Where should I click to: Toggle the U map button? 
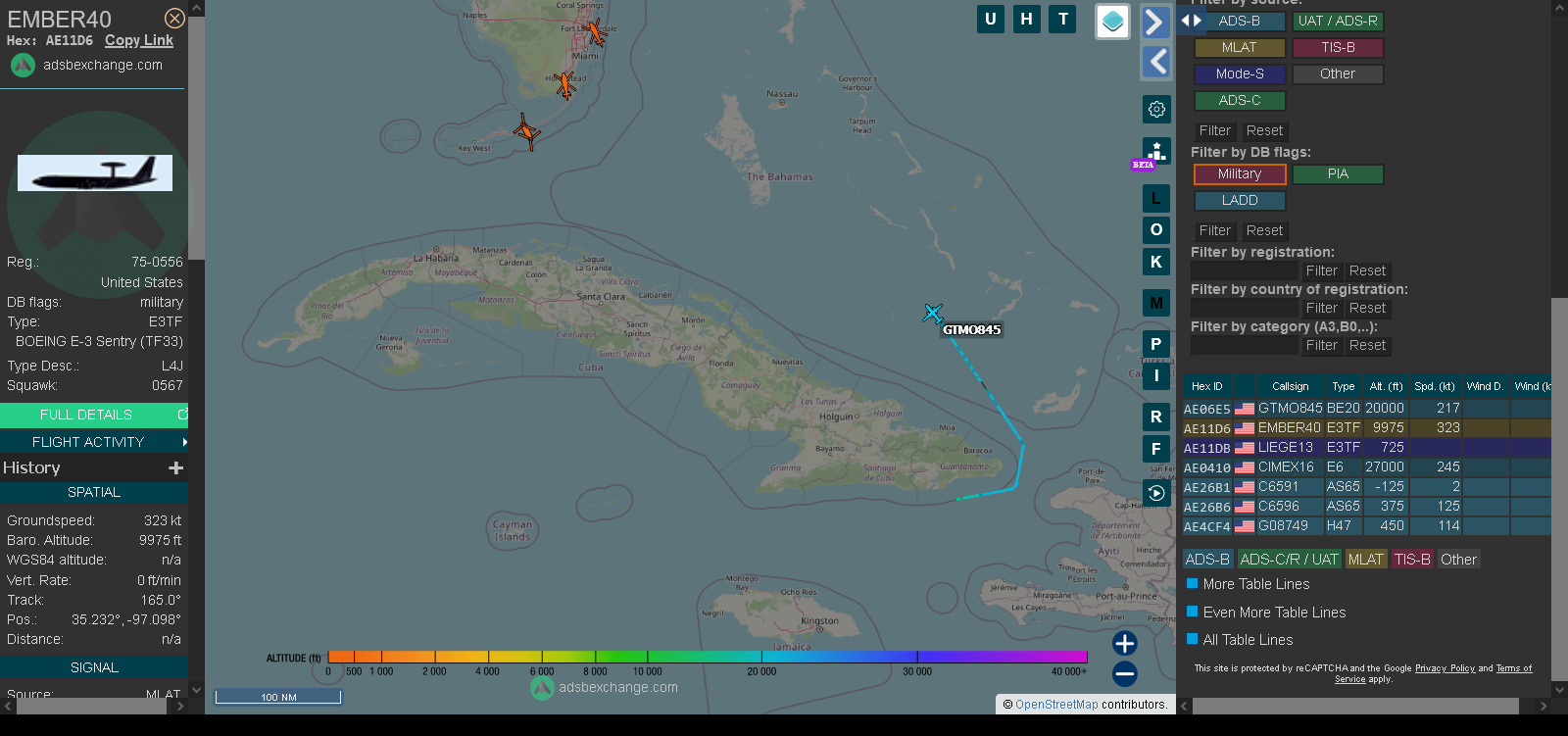(x=991, y=19)
